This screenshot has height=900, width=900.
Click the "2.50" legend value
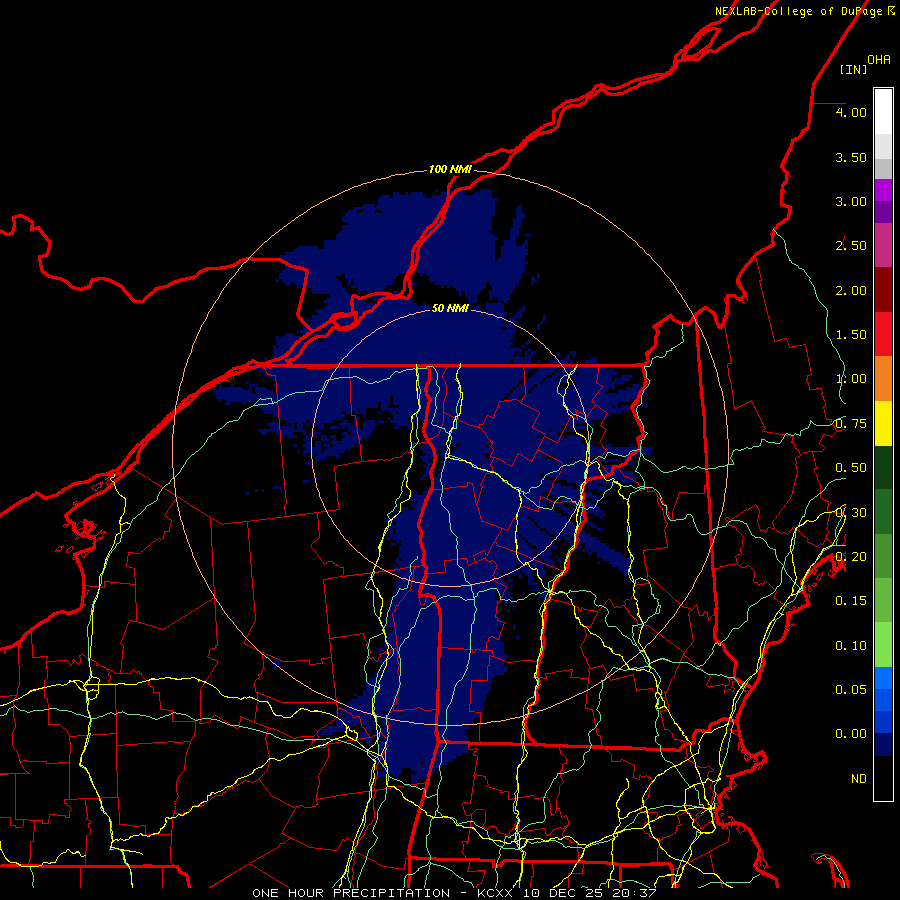tap(851, 246)
